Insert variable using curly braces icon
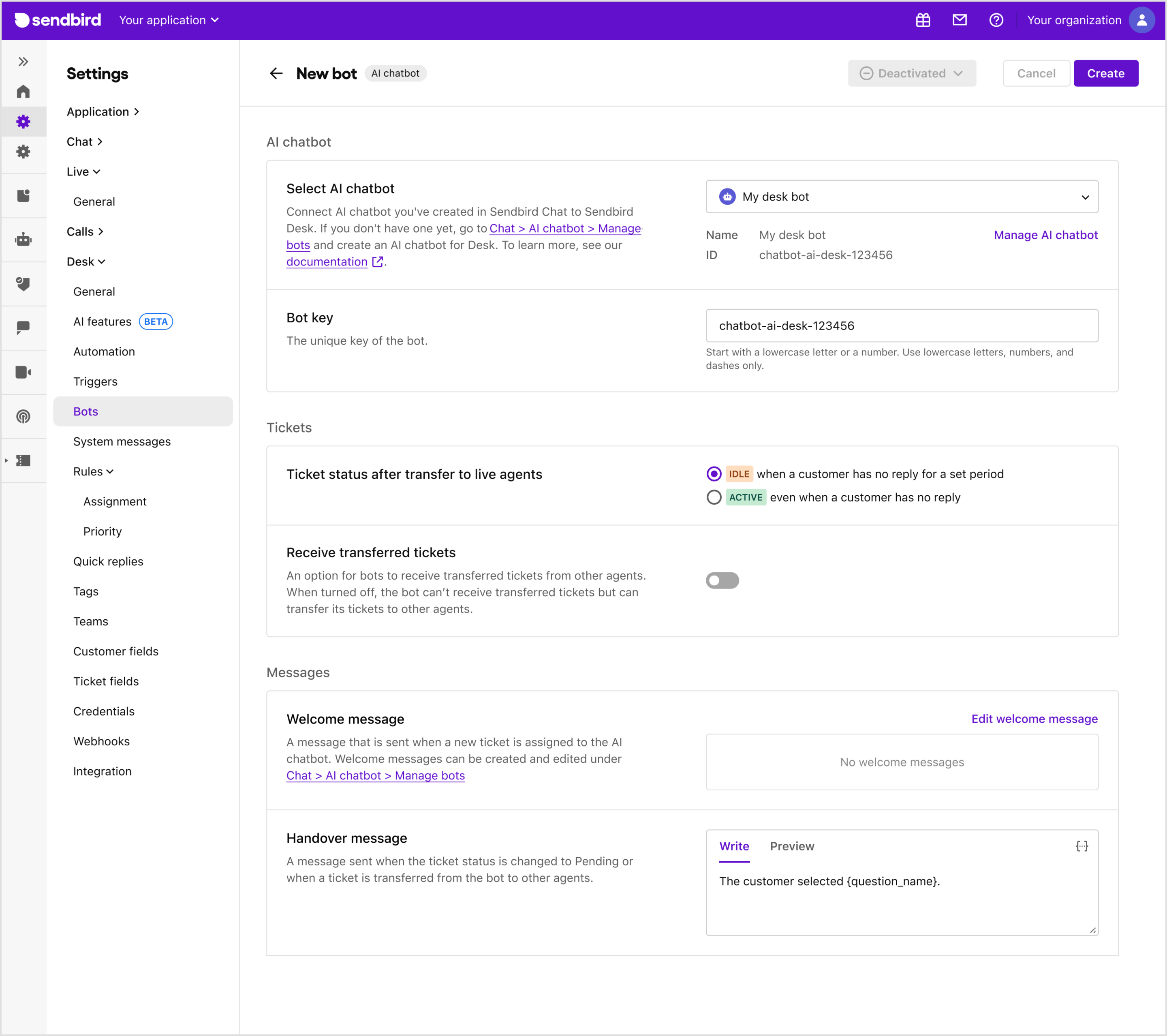The image size is (1167, 1036). (1082, 846)
